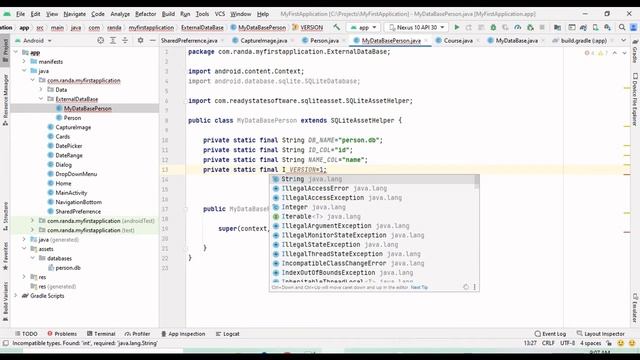The image size is (640, 360).
Task: Open the Android project view dropdown
Action: point(33,40)
